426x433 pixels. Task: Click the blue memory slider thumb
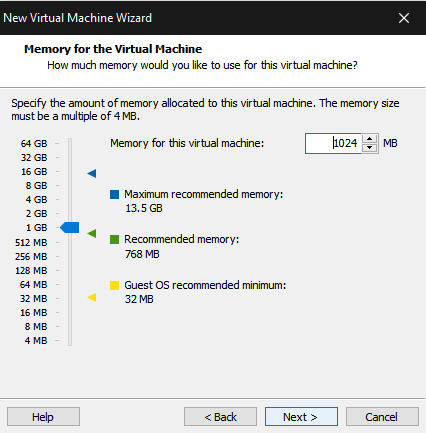[69, 228]
